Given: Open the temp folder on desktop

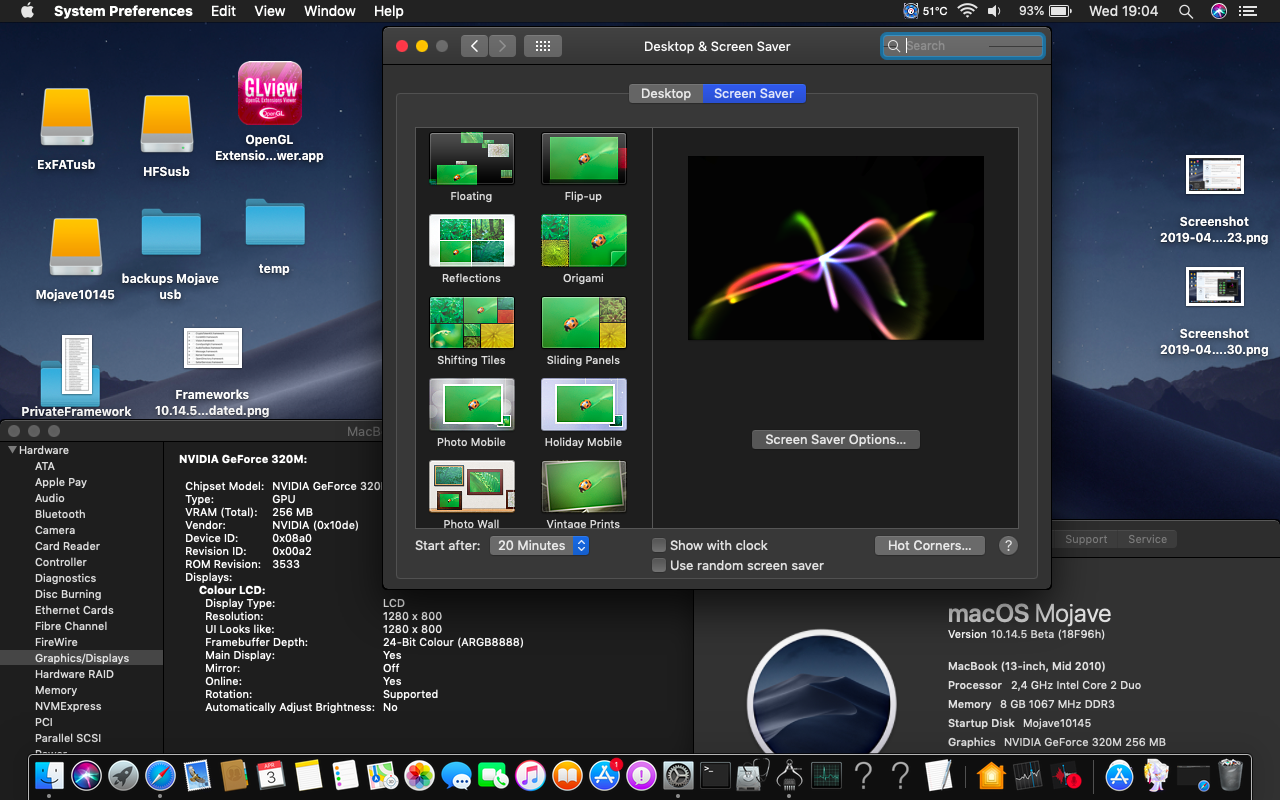Looking at the screenshot, I should [274, 224].
